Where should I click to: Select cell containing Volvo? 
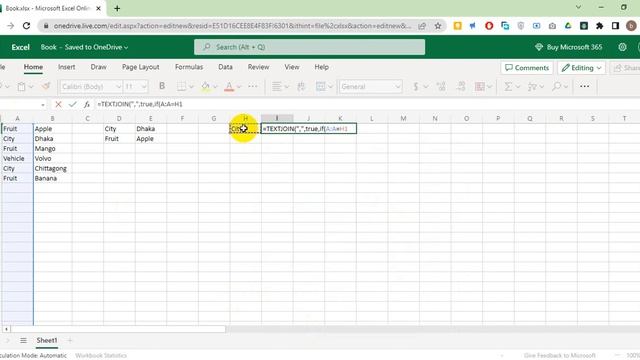pos(53,158)
